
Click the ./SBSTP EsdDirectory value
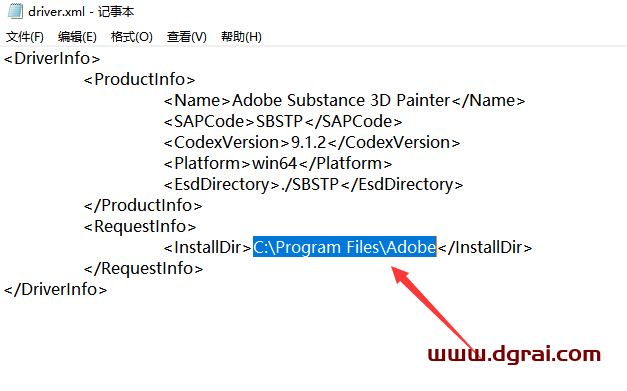coord(310,185)
